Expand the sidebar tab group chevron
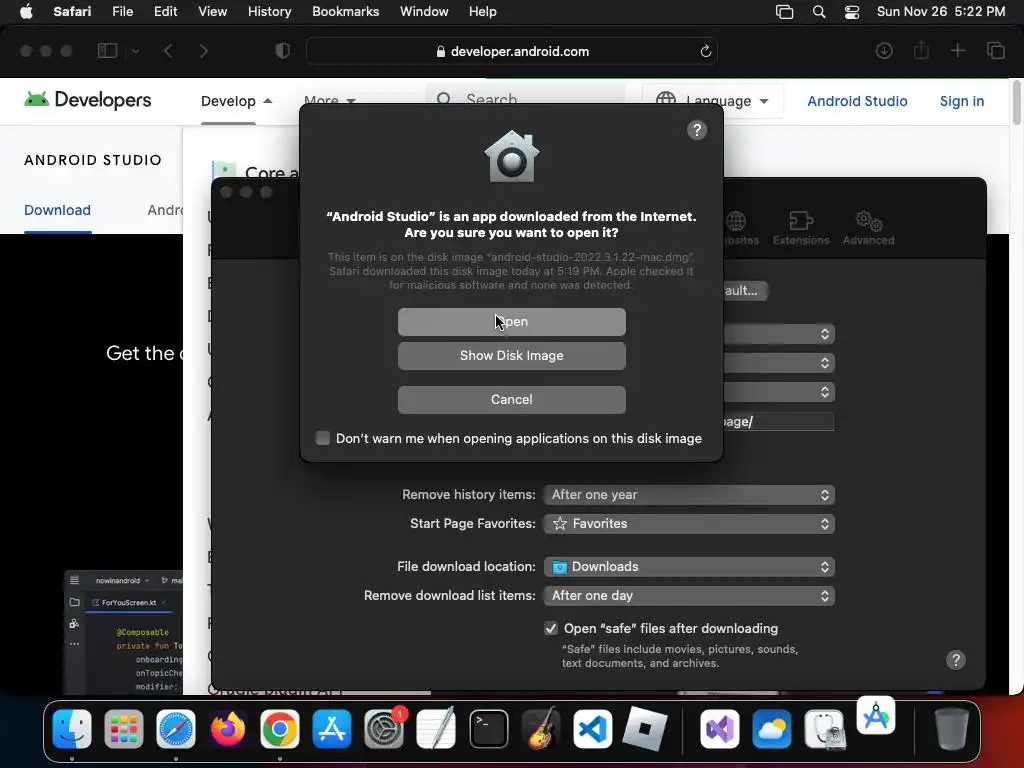Viewport: 1024px width, 768px height. point(135,51)
